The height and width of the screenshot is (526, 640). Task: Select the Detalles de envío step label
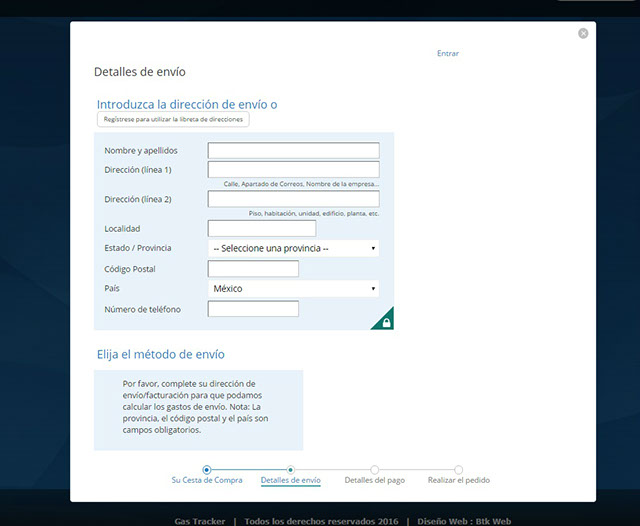(290, 481)
